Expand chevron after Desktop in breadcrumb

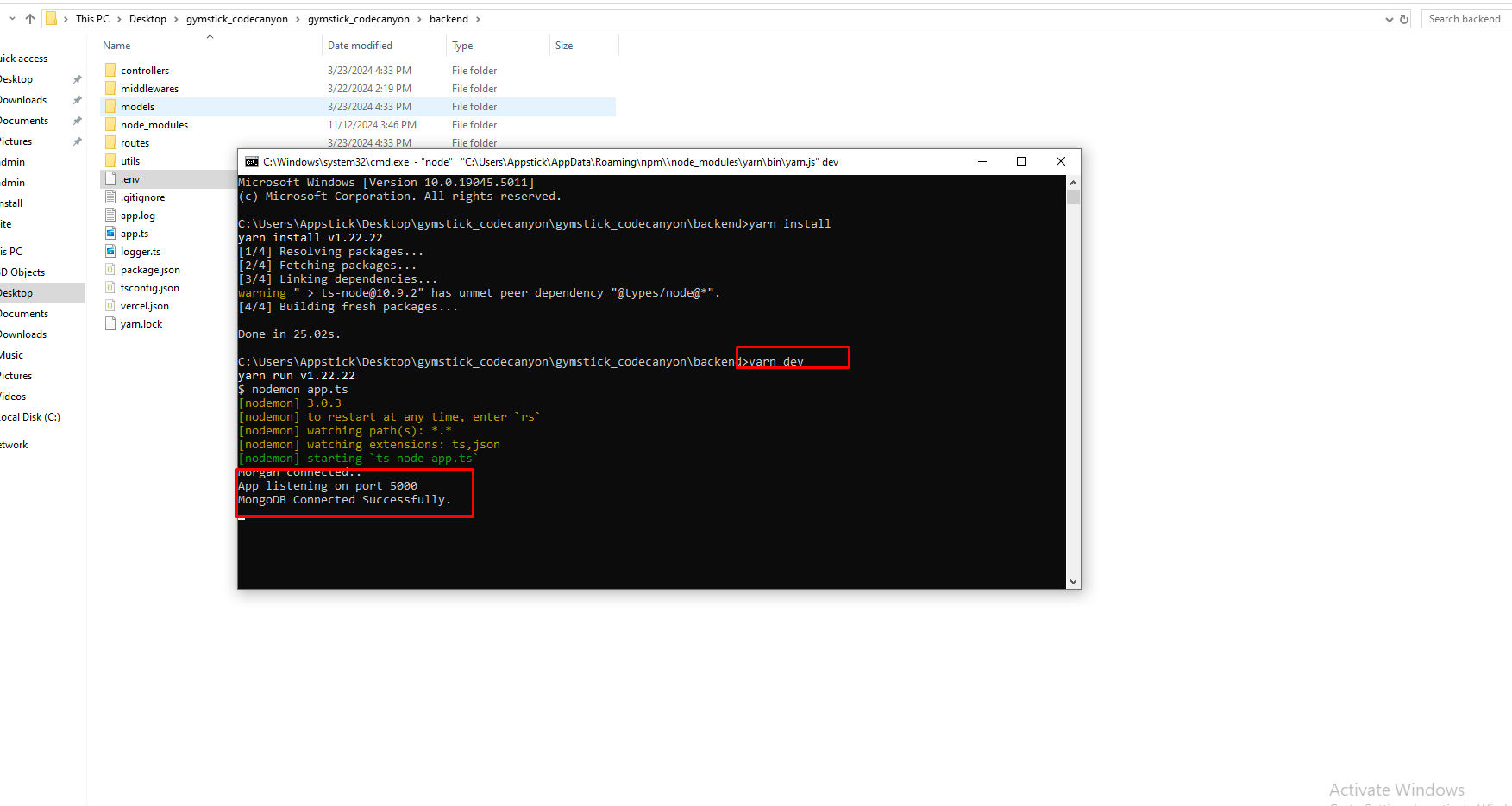click(x=176, y=19)
